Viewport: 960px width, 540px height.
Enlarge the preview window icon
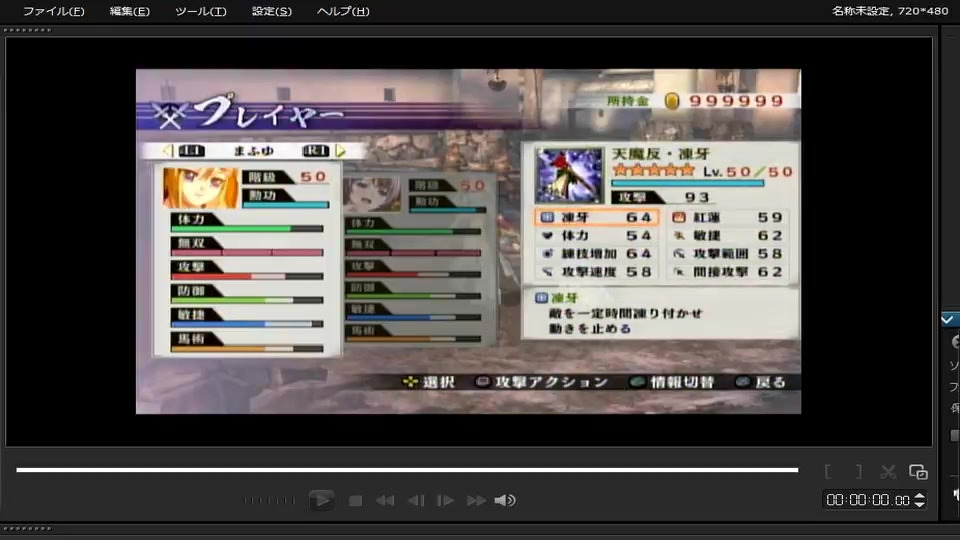918,471
